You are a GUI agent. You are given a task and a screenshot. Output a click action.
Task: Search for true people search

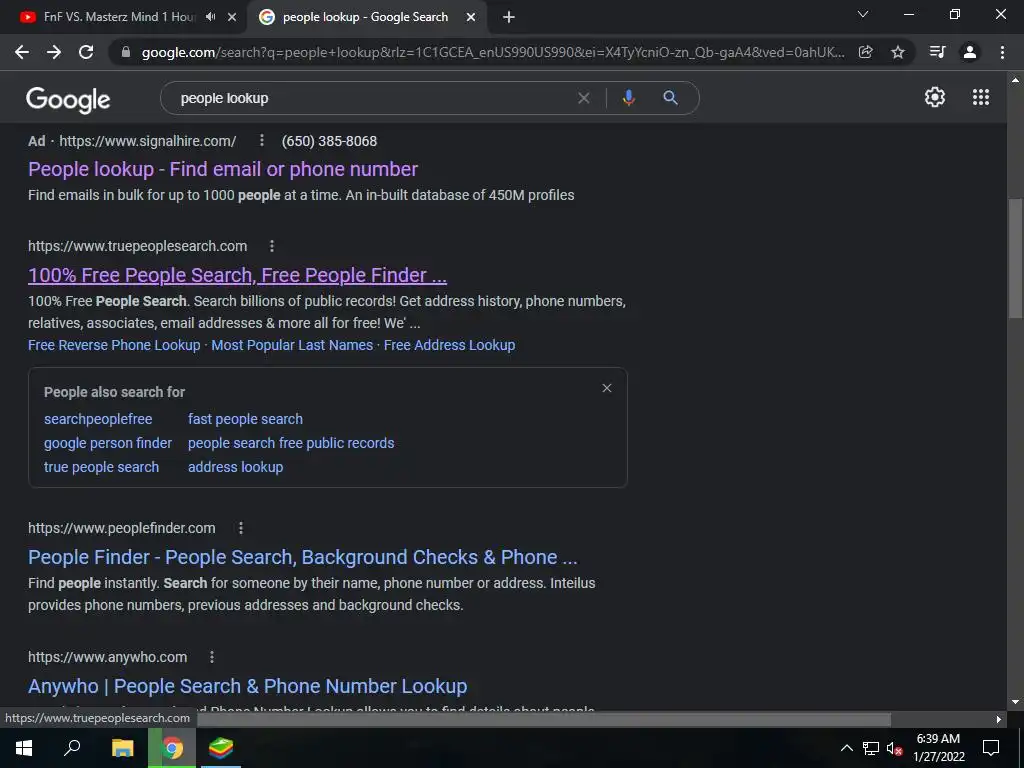pyautogui.click(x=101, y=467)
